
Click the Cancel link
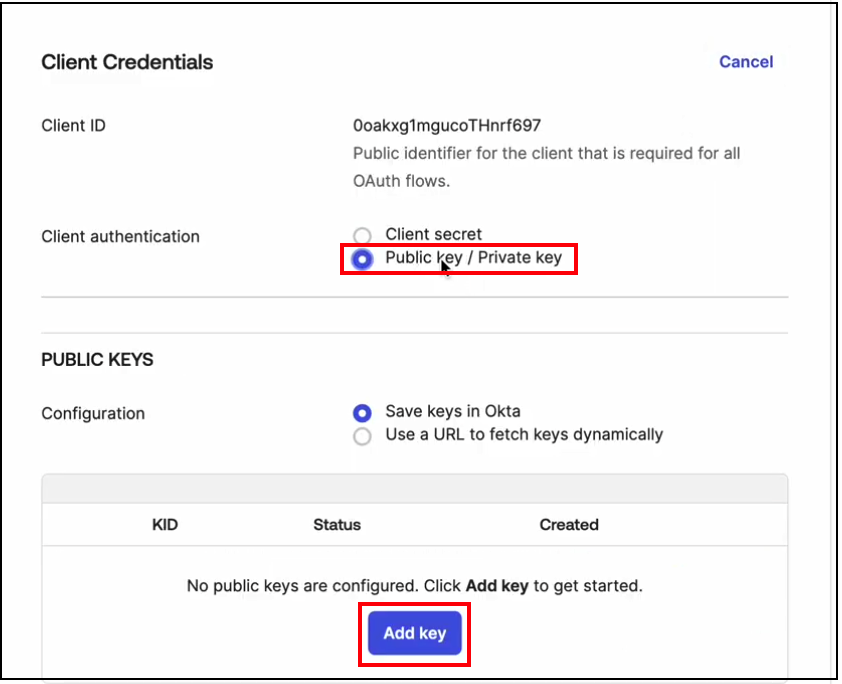[745, 62]
